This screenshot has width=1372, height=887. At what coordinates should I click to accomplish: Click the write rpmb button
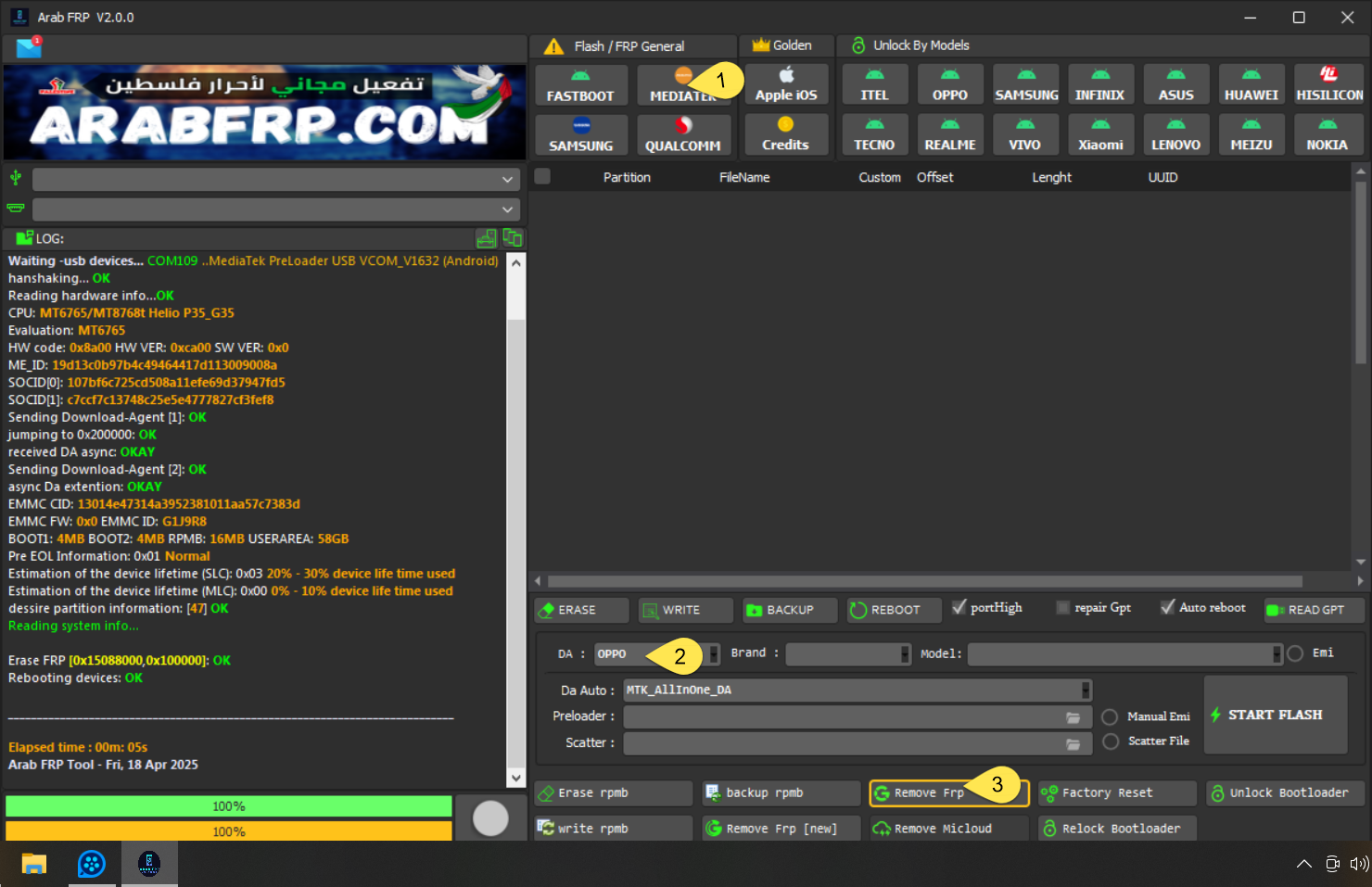(614, 828)
